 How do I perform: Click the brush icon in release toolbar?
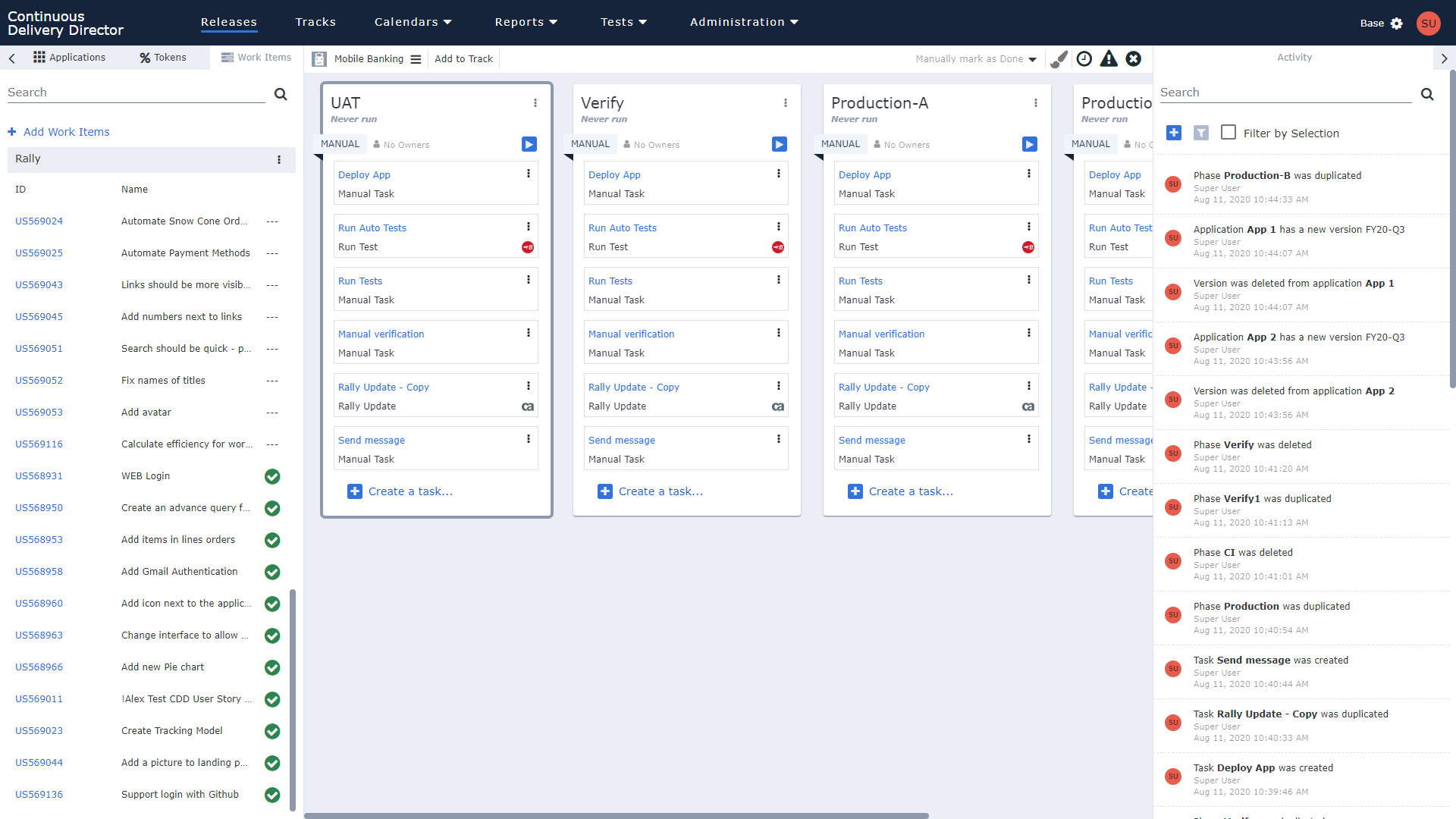(1059, 59)
